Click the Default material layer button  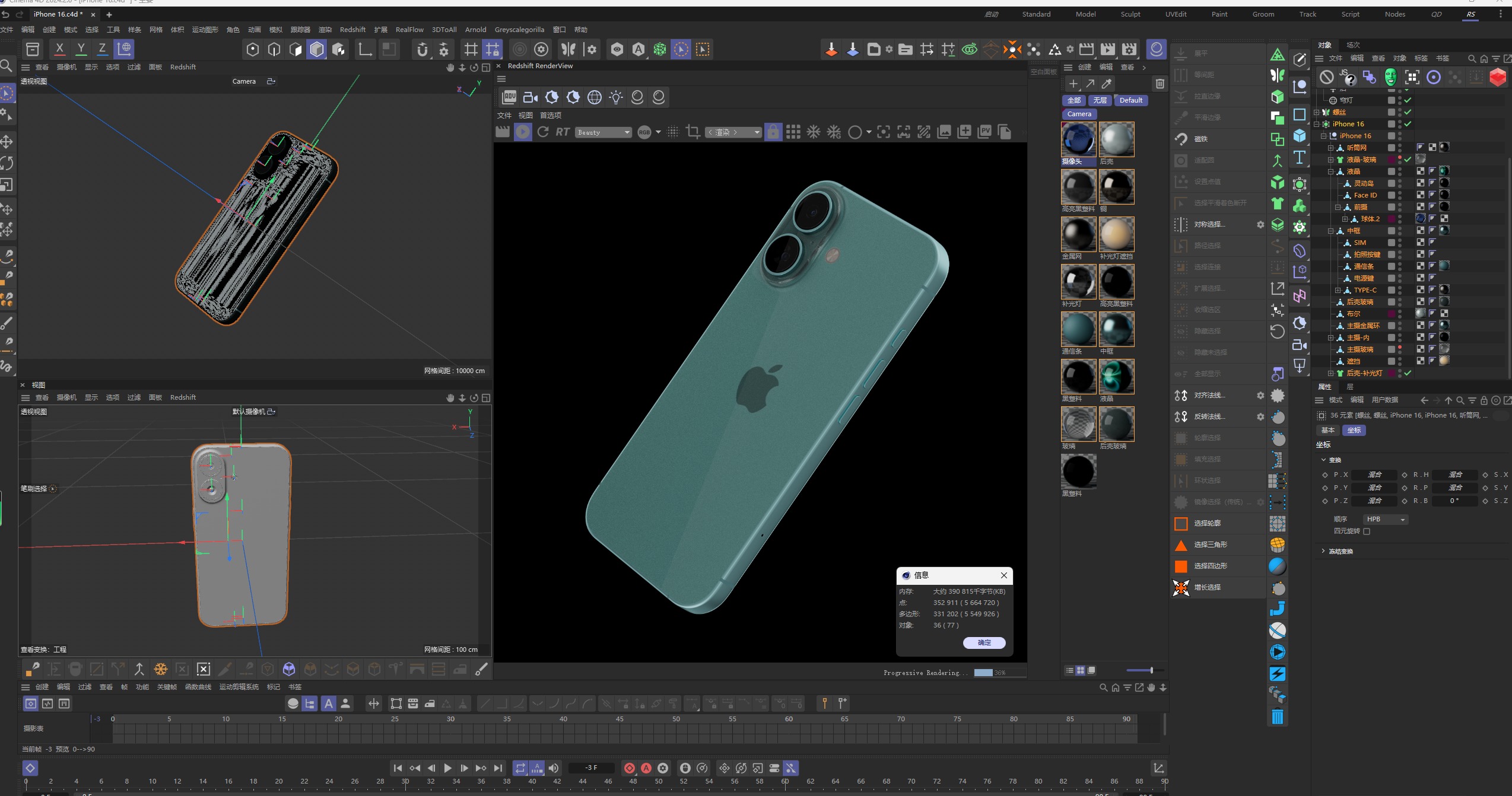1131,100
